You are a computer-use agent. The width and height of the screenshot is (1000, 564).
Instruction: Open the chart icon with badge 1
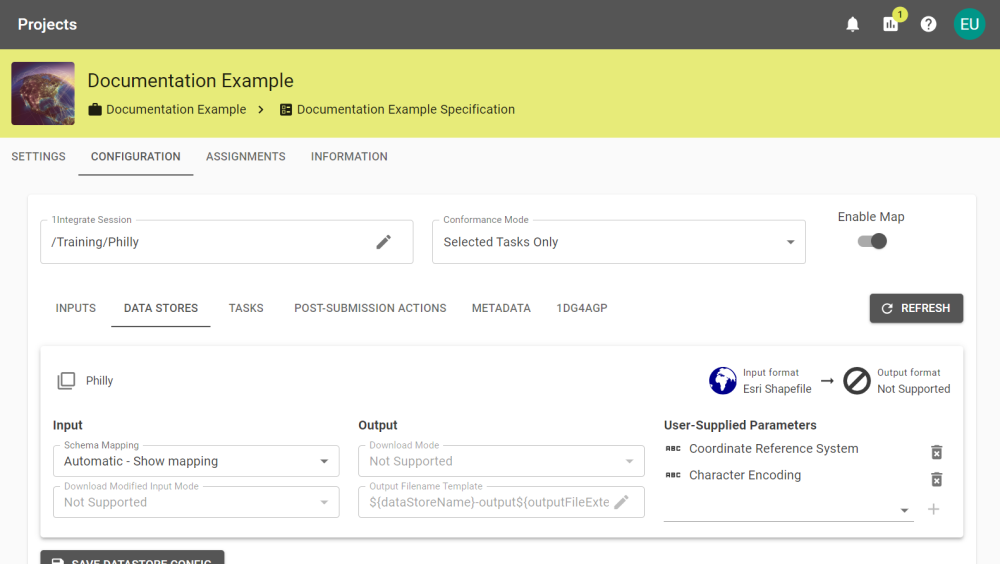click(x=890, y=24)
